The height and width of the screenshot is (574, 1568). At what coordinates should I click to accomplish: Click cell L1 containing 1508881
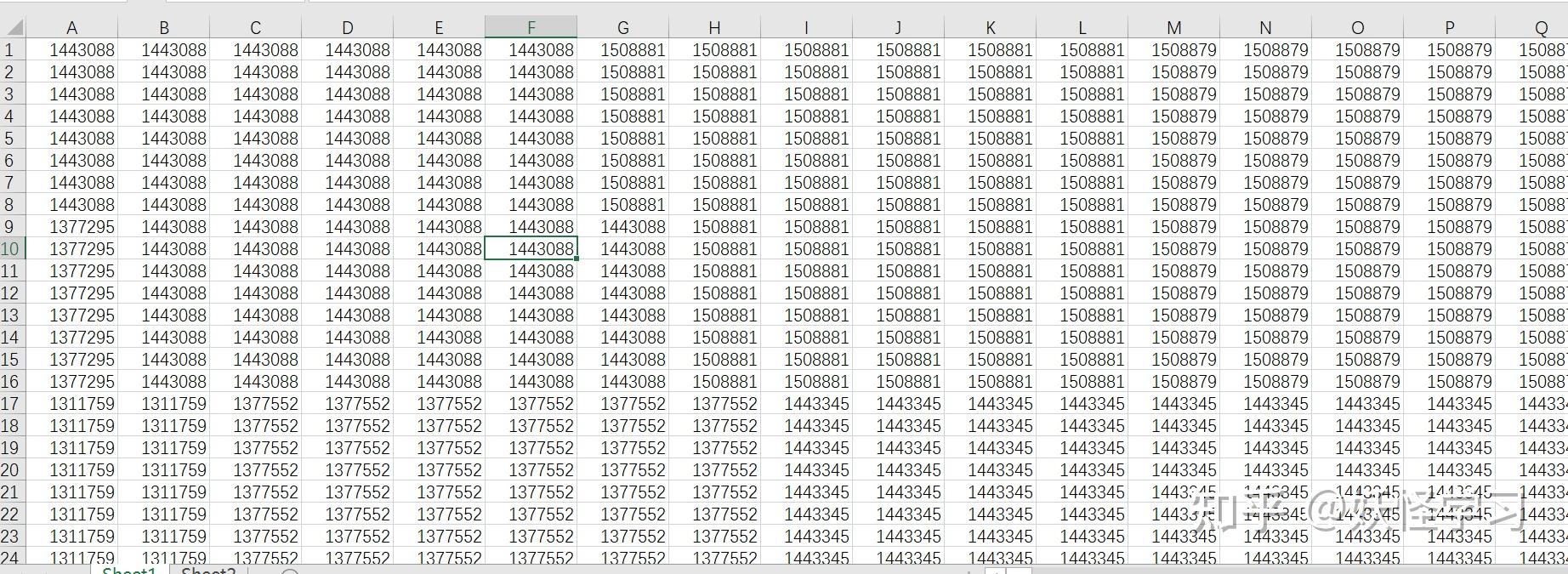click(x=1082, y=50)
